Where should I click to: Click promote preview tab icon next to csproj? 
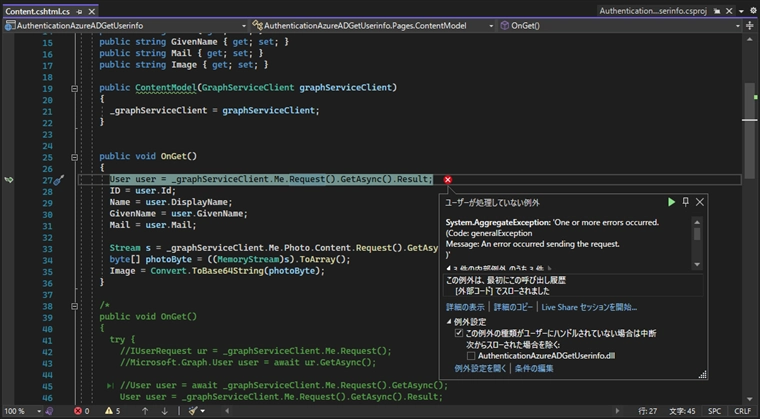(717, 11)
